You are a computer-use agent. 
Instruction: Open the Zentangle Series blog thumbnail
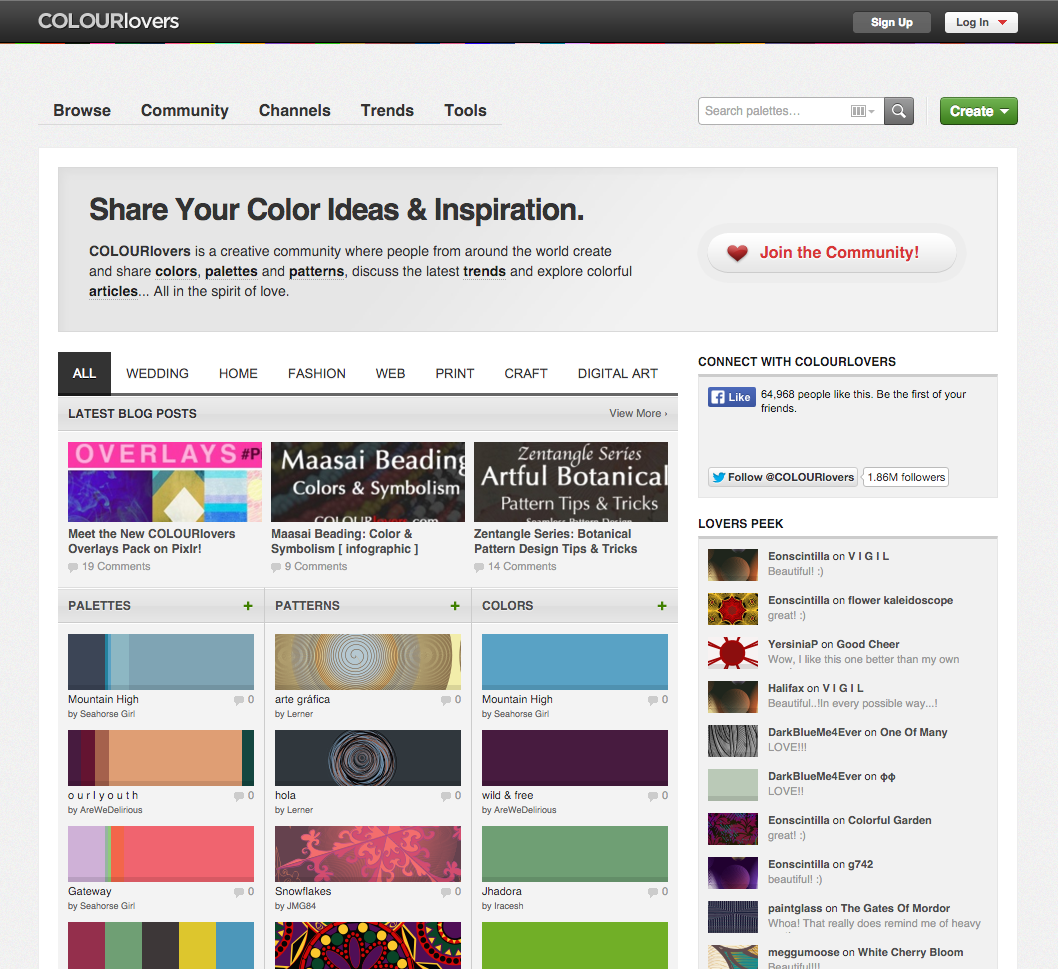pyautogui.click(x=571, y=482)
